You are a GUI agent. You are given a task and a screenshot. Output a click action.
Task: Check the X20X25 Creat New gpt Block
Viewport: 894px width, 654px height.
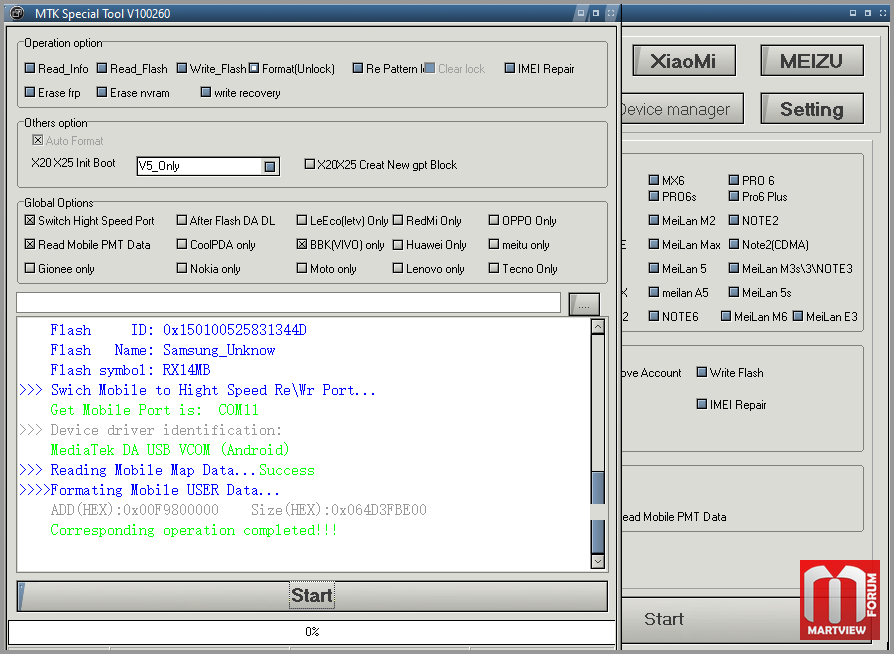pyautogui.click(x=310, y=164)
